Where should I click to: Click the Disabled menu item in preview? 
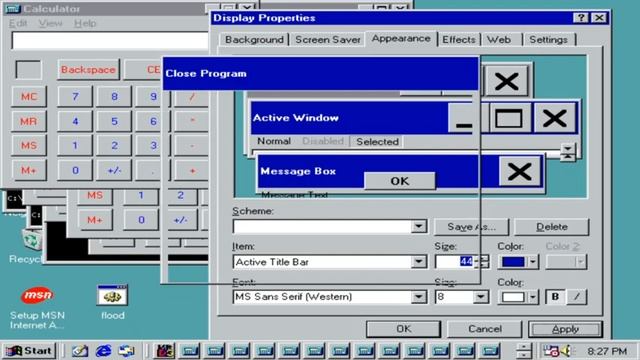click(x=323, y=141)
